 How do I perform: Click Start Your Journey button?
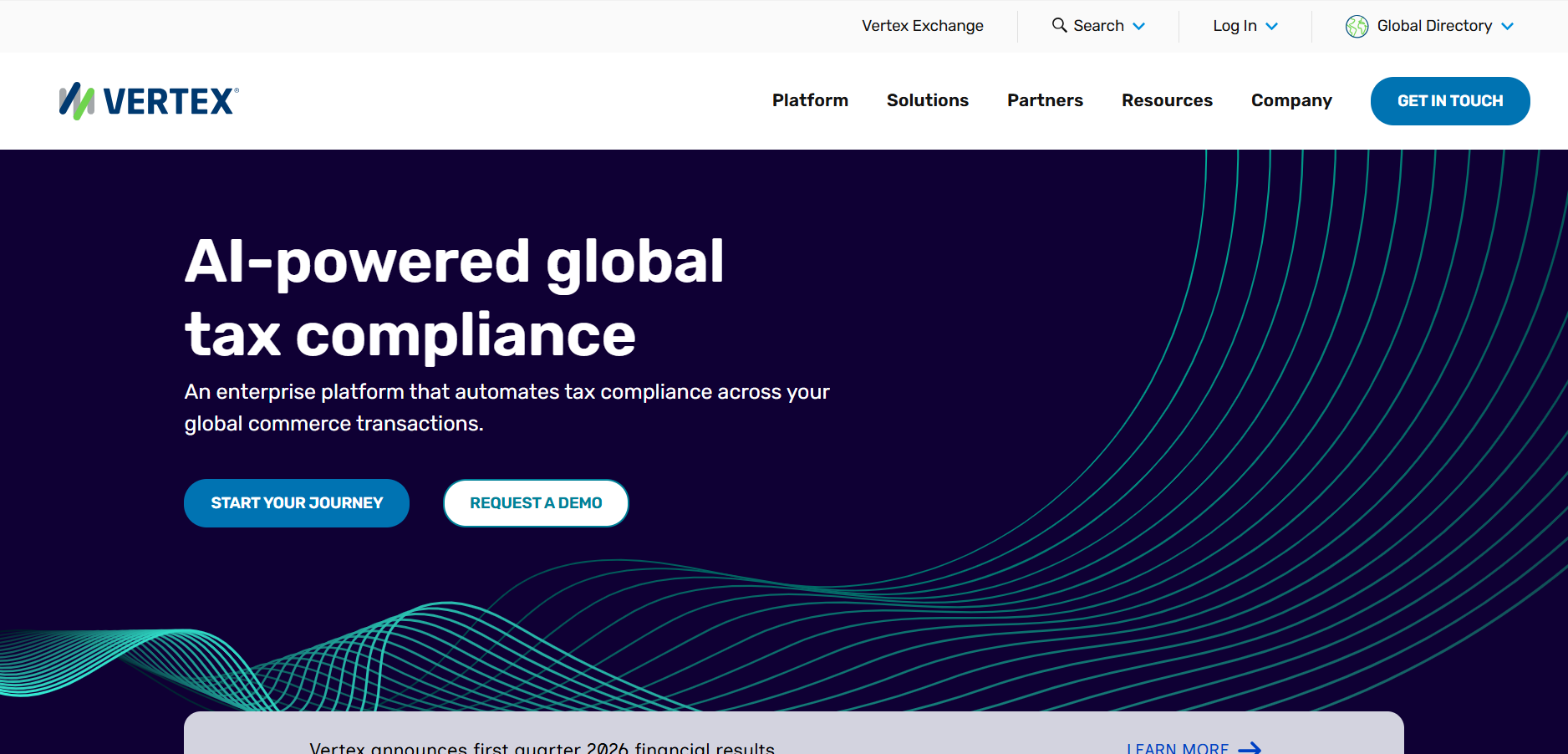coord(297,503)
